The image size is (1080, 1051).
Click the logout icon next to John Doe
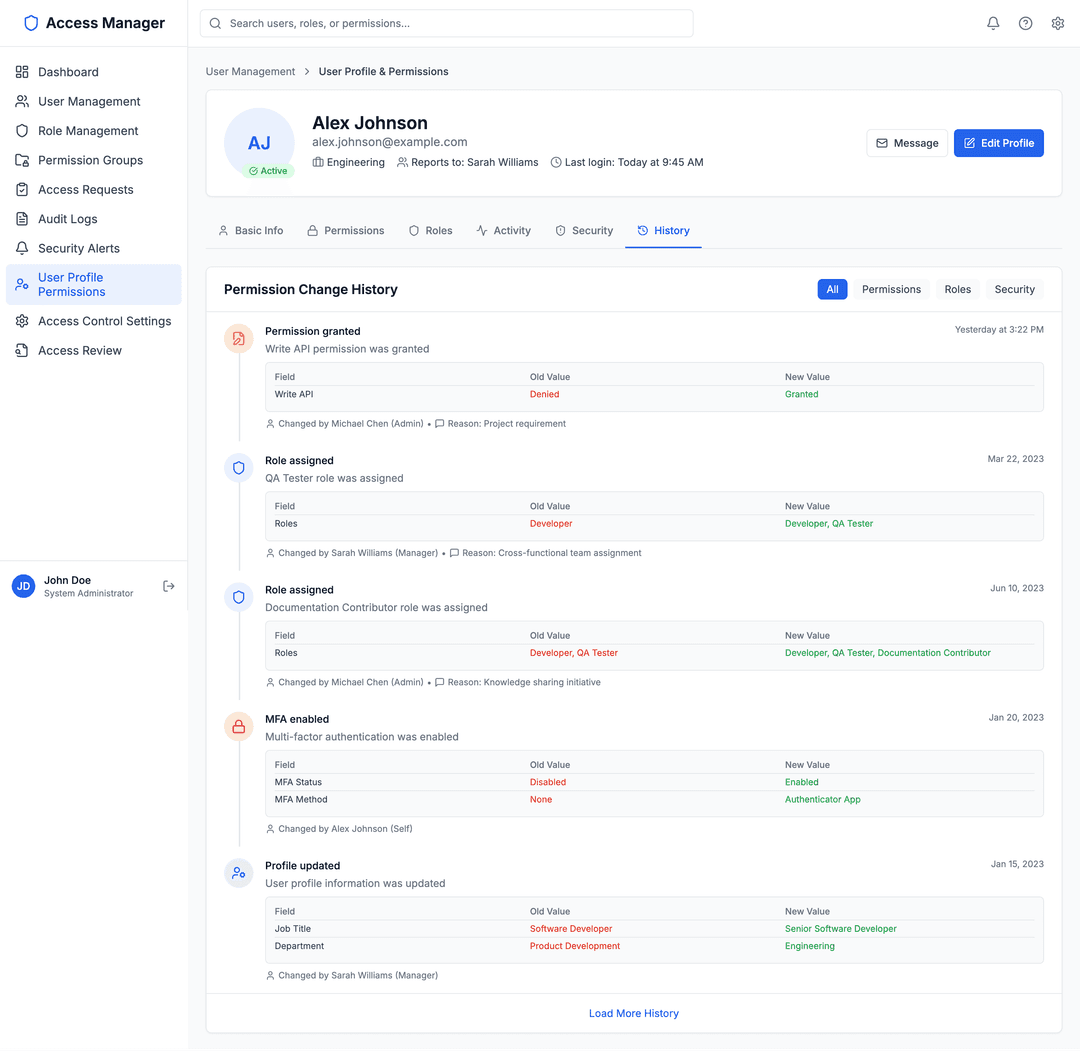click(x=168, y=586)
